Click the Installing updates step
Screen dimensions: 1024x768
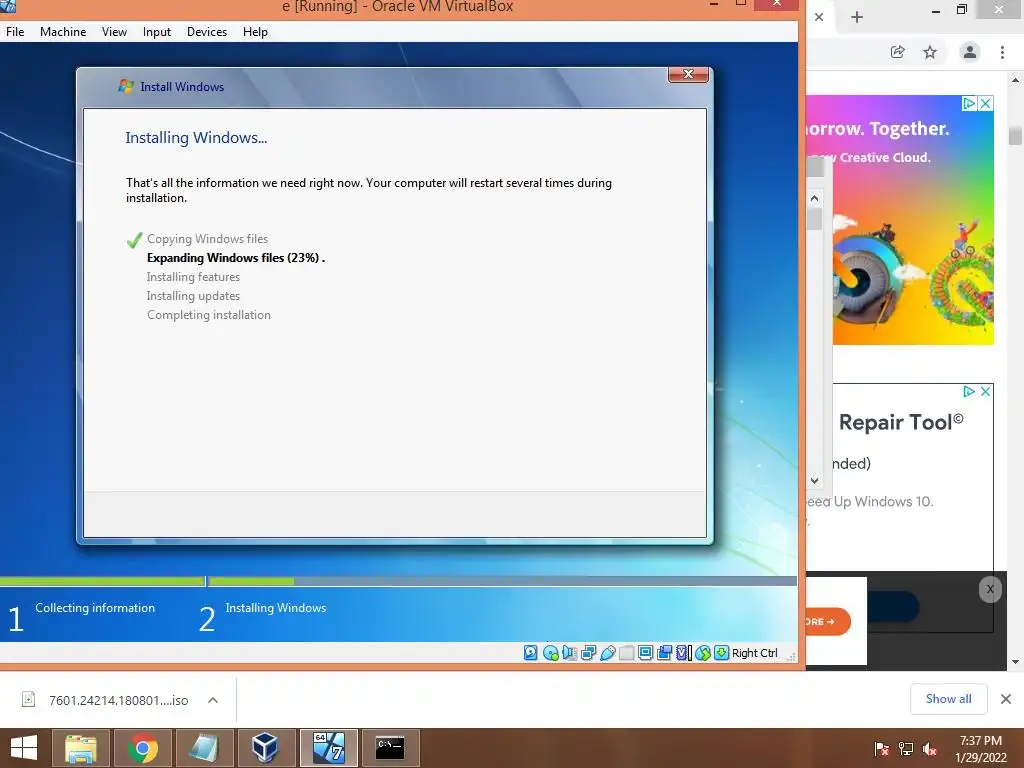coord(193,296)
